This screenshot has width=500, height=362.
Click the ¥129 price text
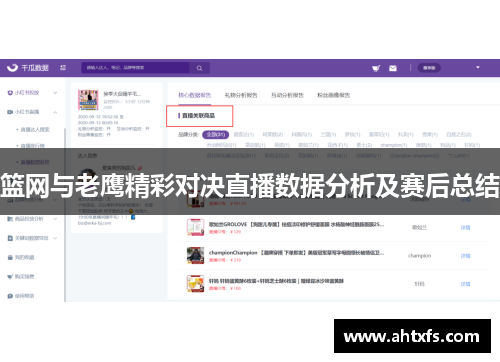coord(236,232)
